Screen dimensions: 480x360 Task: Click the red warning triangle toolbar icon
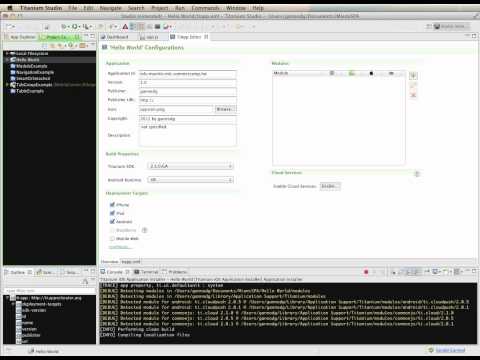(125, 27)
